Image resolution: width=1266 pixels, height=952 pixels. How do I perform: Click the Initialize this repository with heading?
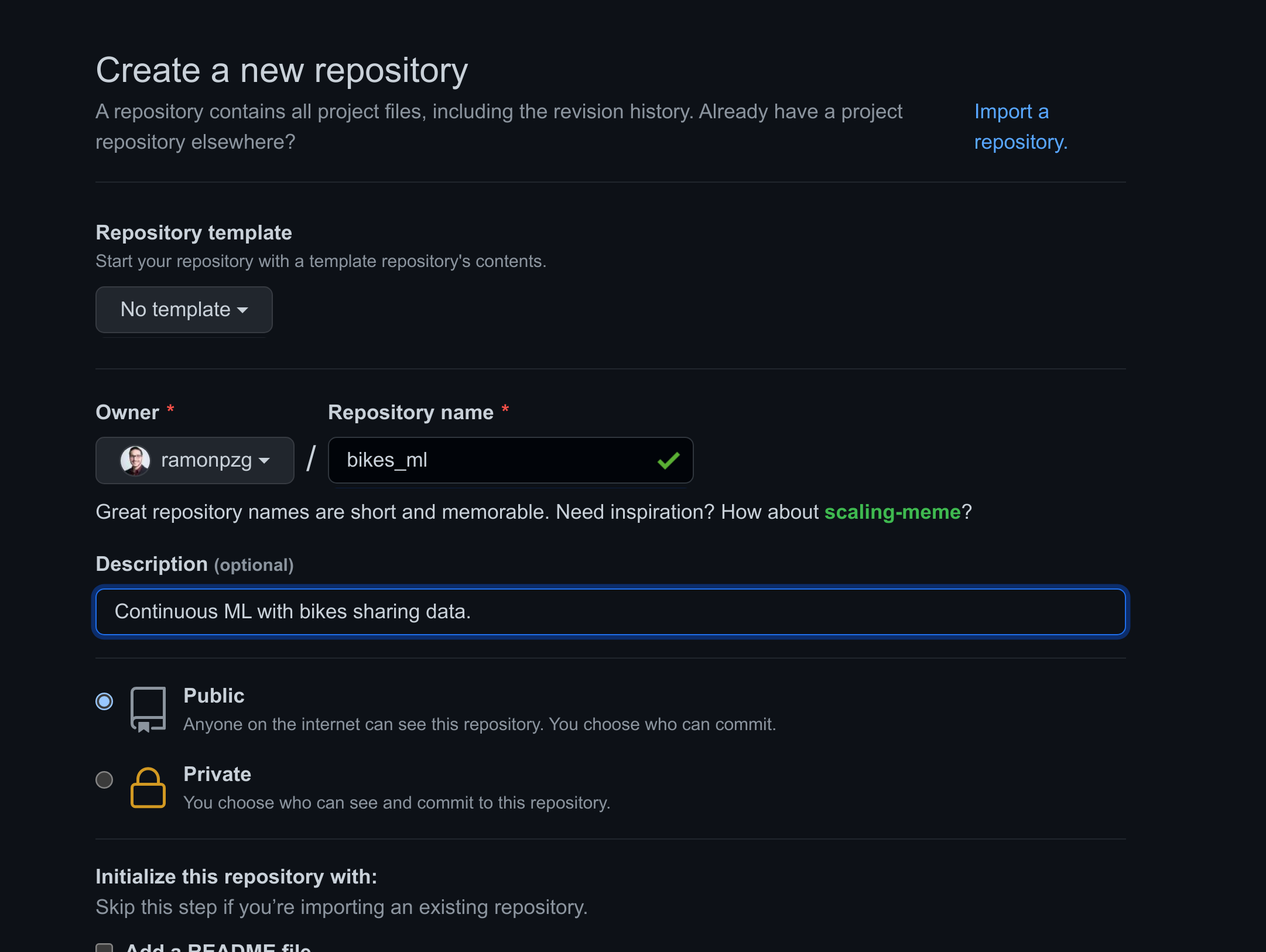(237, 876)
